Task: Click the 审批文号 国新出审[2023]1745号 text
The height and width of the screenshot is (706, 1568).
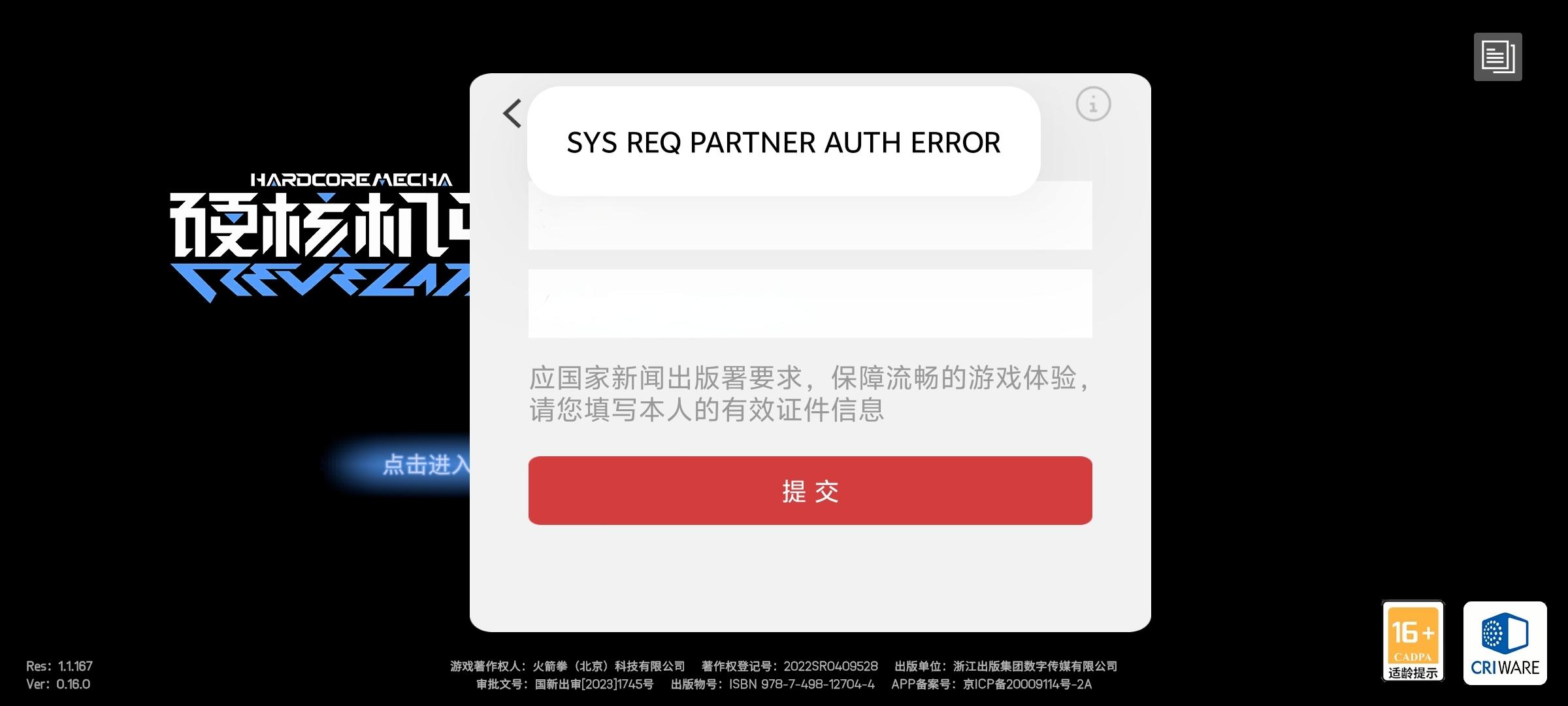Action: 565,684
